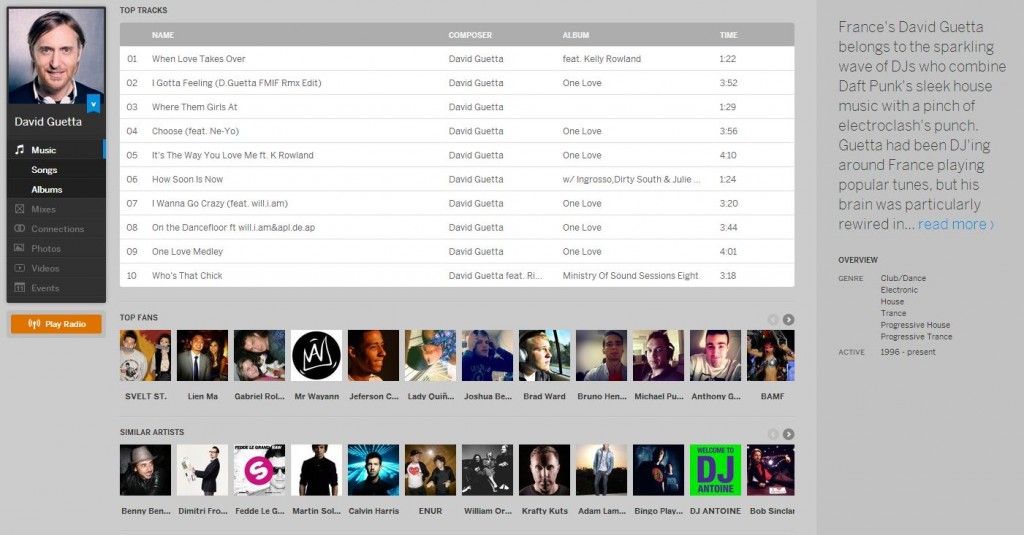Sort tracks by COMPOSER column header
The width and height of the screenshot is (1024, 535).
(x=470, y=35)
